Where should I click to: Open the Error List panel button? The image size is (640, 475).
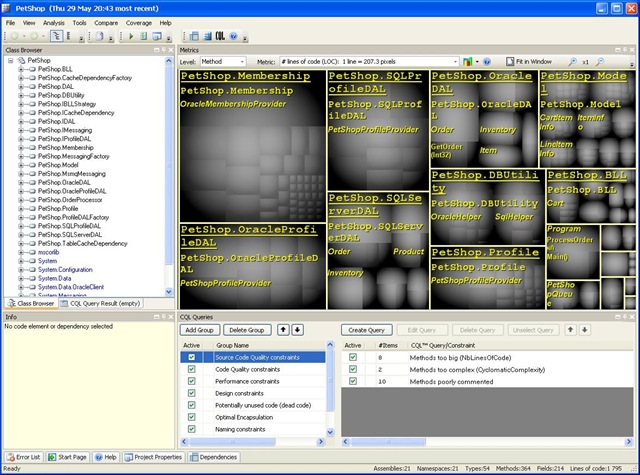24,457
